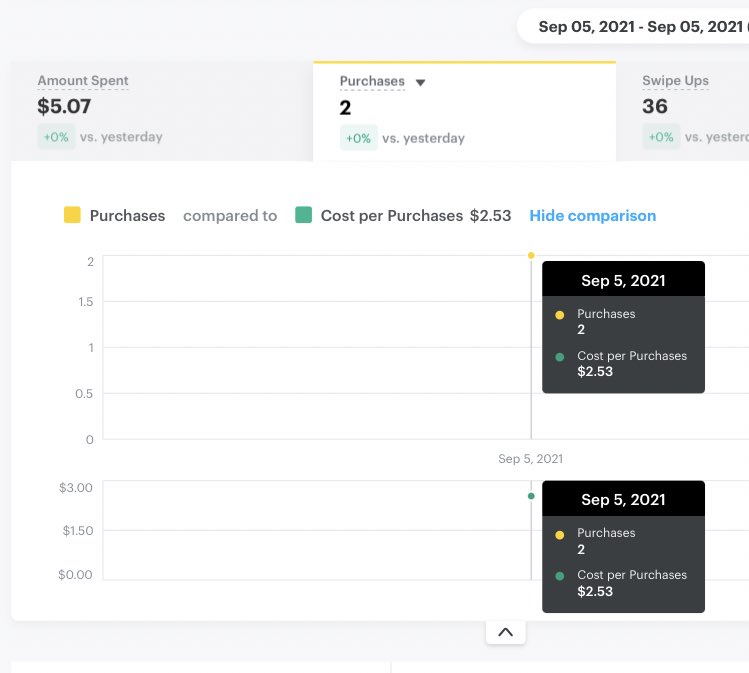The width and height of the screenshot is (749, 673).
Task: Click the $5.07 amount spent value
Action: (x=64, y=106)
